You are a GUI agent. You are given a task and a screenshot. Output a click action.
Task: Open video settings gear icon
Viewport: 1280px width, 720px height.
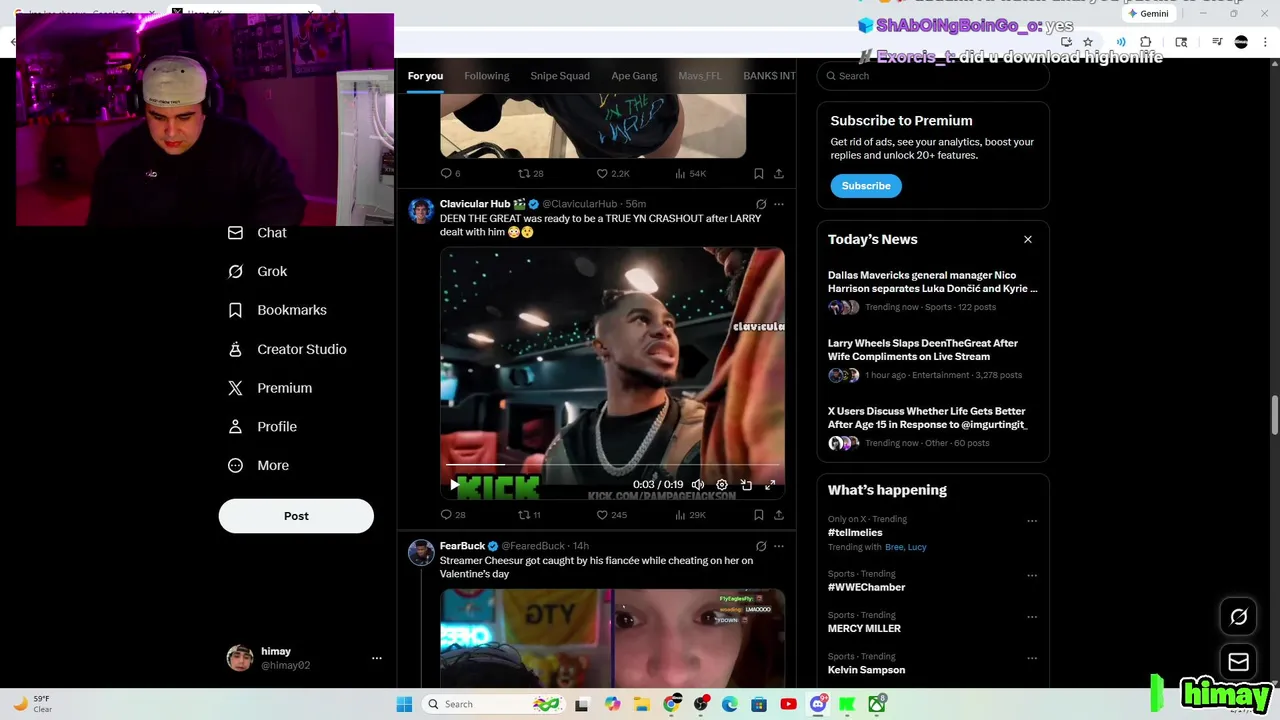tap(722, 485)
